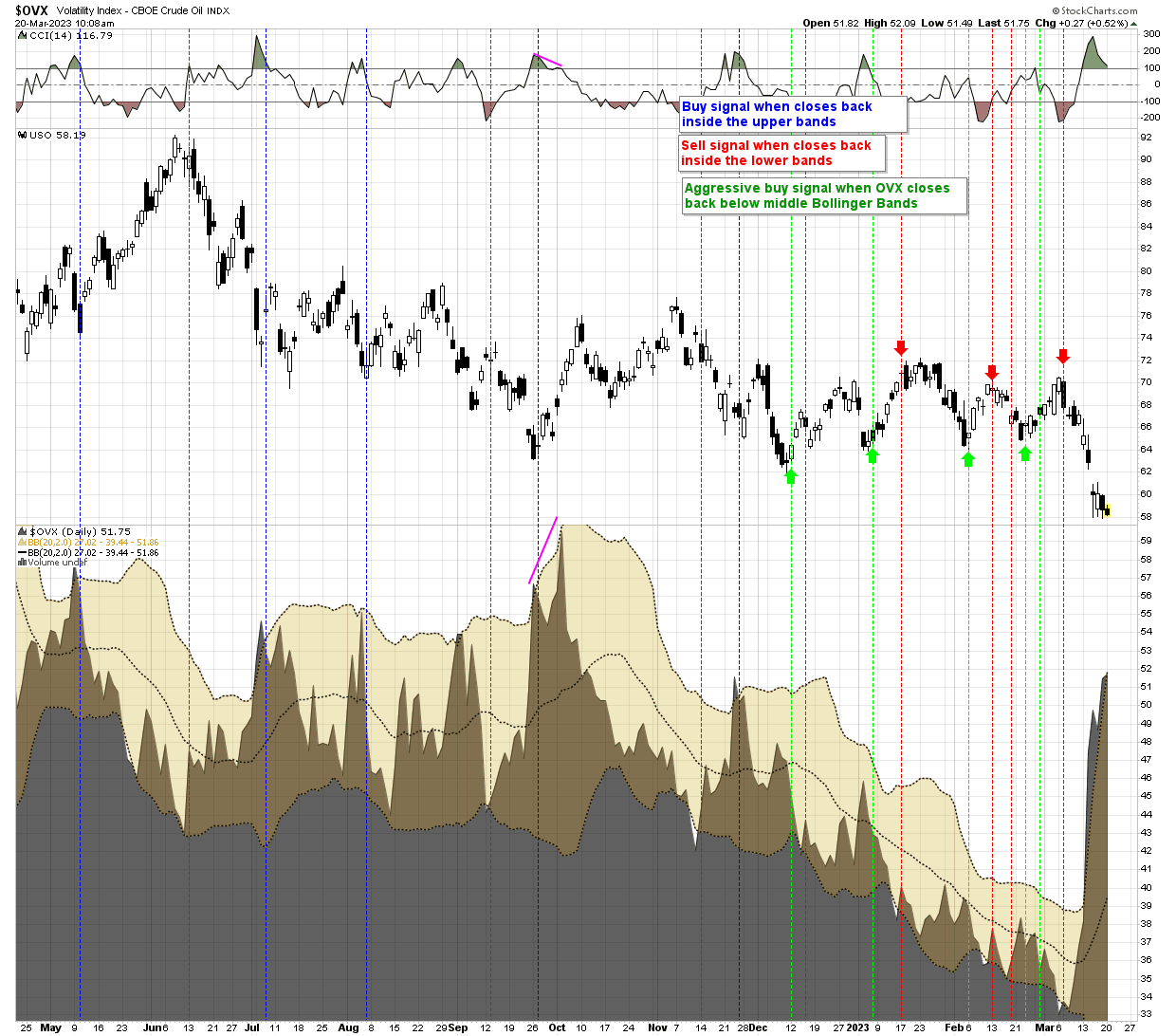This screenshot has height=1036, width=1176.
Task: Click the red Sell signal annotation box
Action: [781, 153]
